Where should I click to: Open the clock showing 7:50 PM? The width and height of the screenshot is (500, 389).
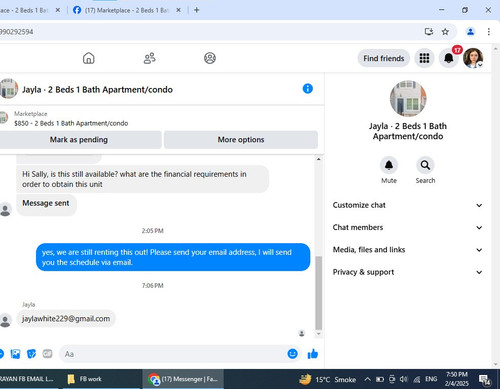(x=457, y=379)
